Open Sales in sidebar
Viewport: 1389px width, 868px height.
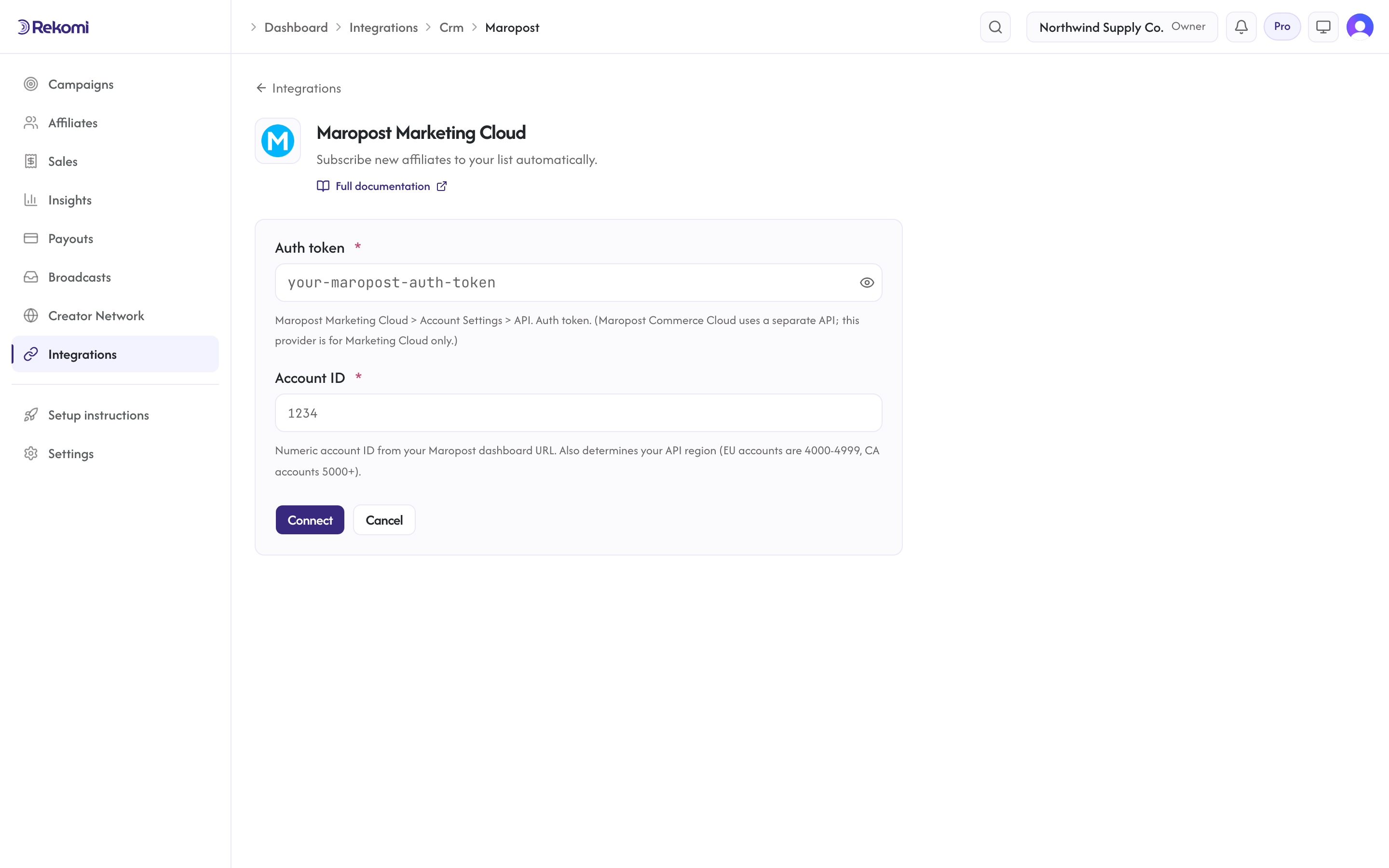coord(115,162)
